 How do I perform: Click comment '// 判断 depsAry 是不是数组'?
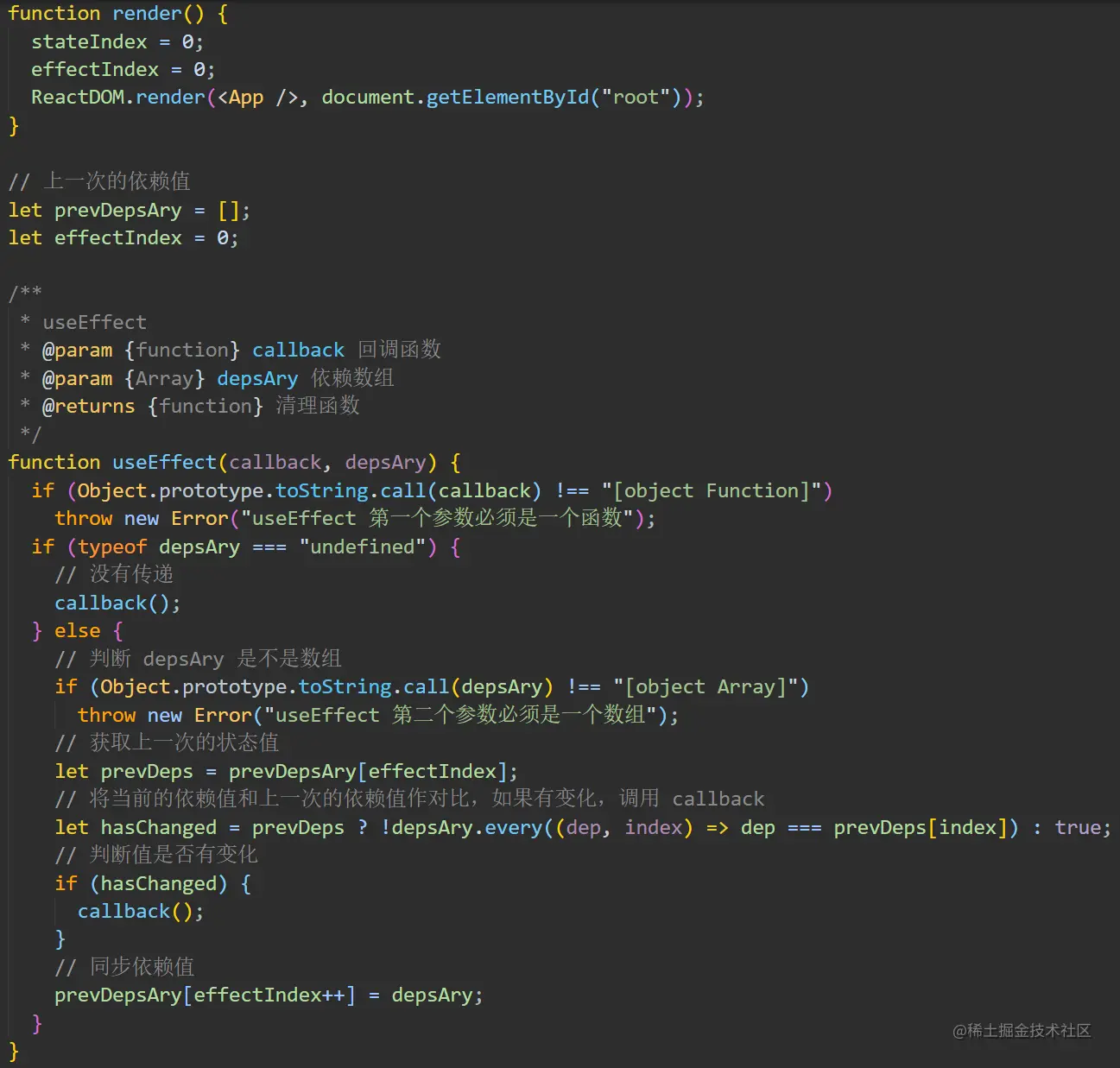click(x=199, y=659)
